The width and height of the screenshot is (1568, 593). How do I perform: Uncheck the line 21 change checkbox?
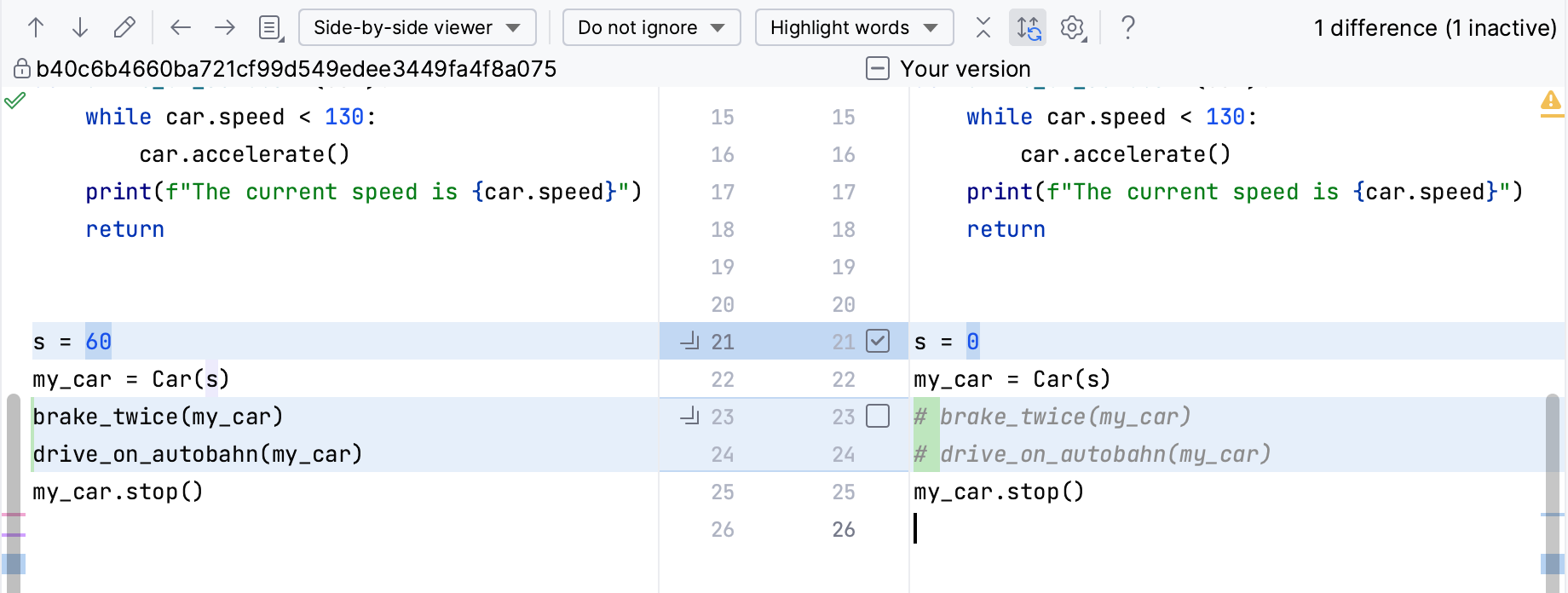(x=878, y=342)
